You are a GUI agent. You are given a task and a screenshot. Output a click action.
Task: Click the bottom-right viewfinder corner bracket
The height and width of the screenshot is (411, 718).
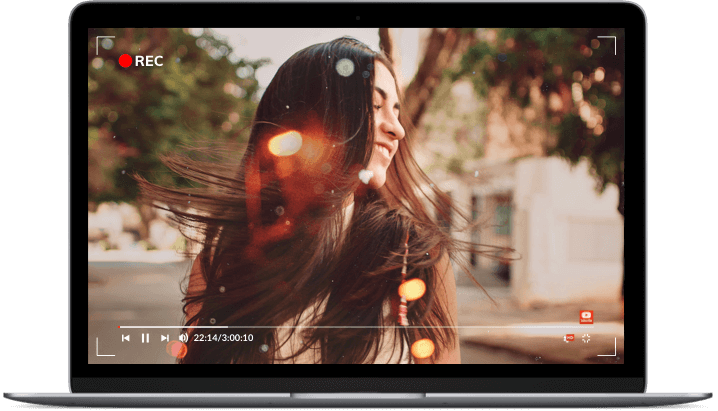(609, 349)
